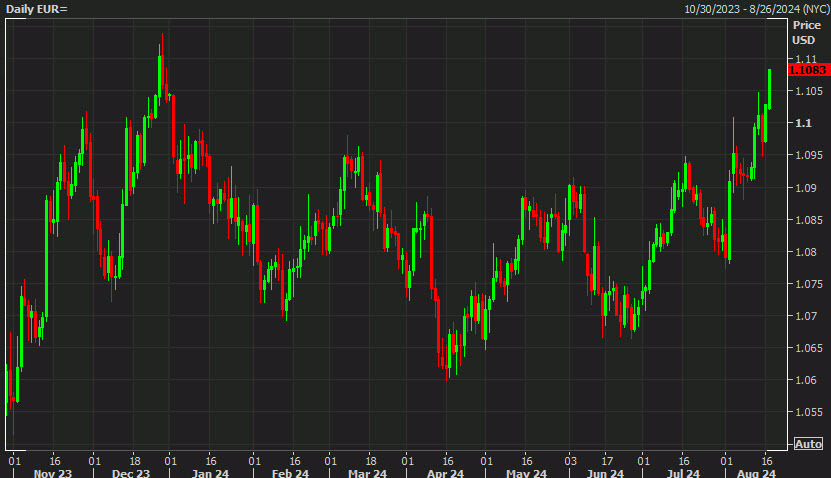Click the Jan 24 month label
The height and width of the screenshot is (478, 831).
point(210,473)
